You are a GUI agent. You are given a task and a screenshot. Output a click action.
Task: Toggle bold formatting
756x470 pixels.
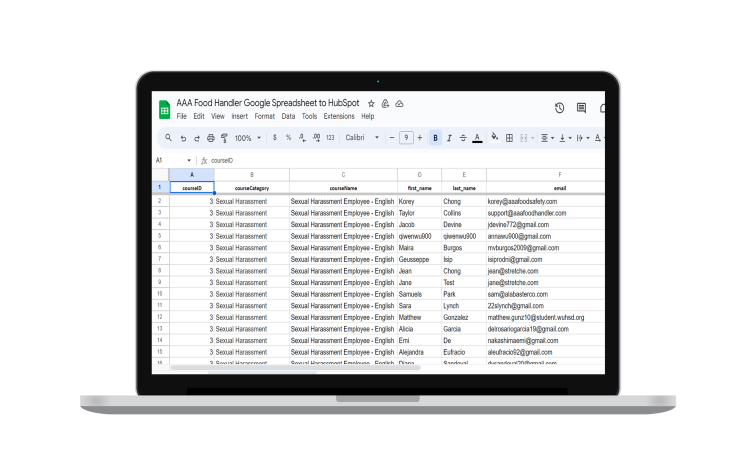point(435,138)
